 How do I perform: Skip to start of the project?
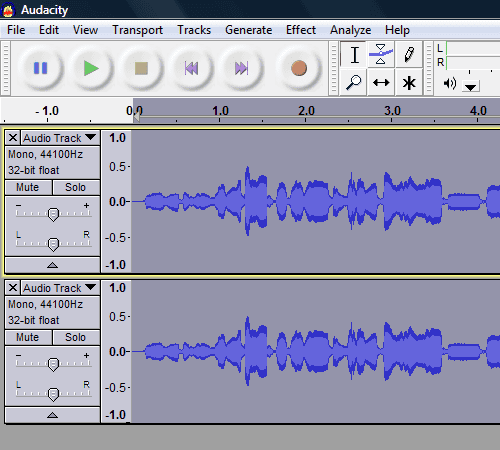point(191,68)
